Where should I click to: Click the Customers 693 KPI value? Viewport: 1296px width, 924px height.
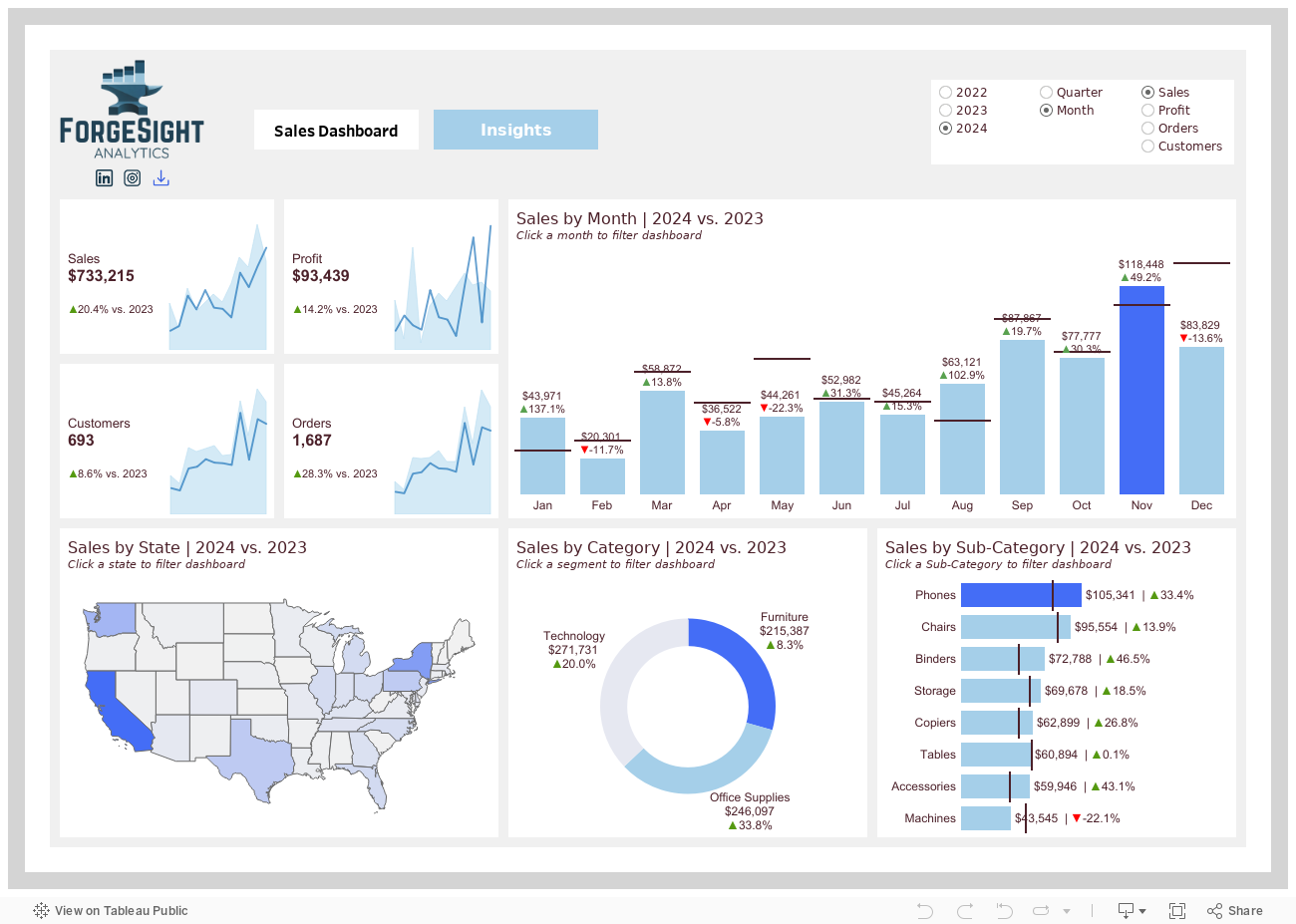(x=81, y=441)
